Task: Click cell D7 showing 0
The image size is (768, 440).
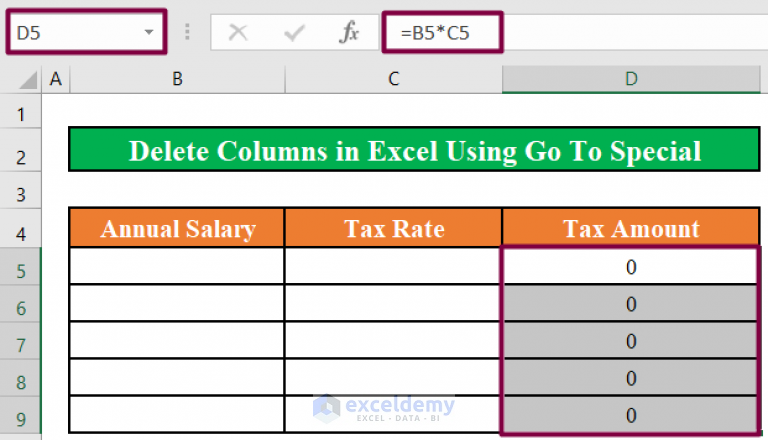Action: pyautogui.click(x=631, y=341)
